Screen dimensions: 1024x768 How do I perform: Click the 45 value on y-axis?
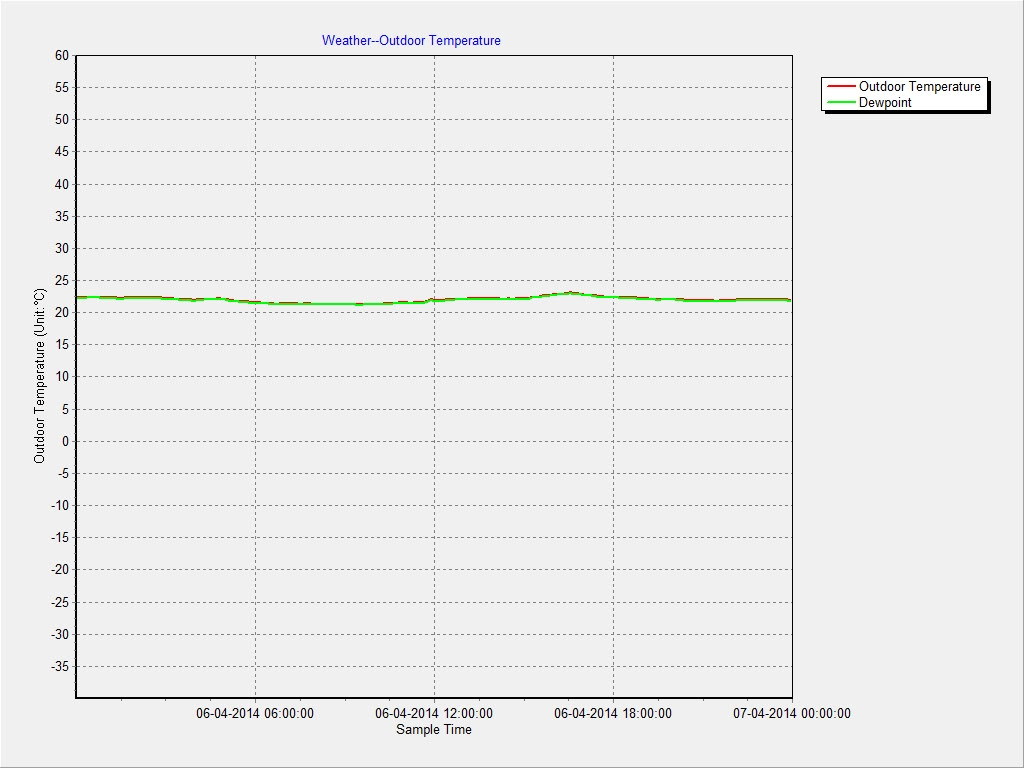pos(61,152)
